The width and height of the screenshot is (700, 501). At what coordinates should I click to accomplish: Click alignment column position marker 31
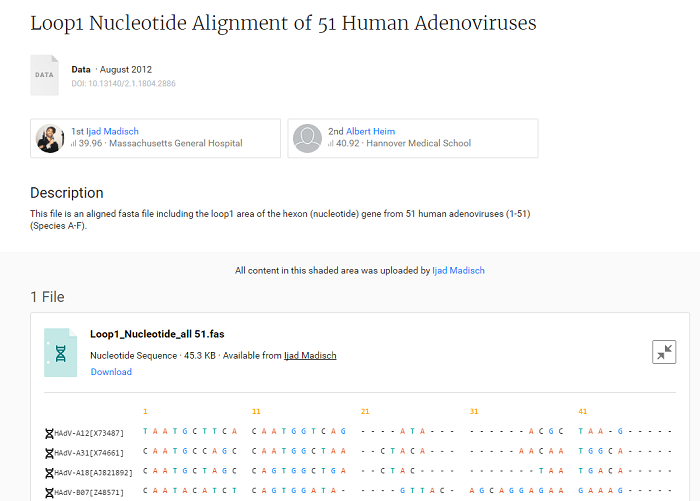pyautogui.click(x=474, y=411)
